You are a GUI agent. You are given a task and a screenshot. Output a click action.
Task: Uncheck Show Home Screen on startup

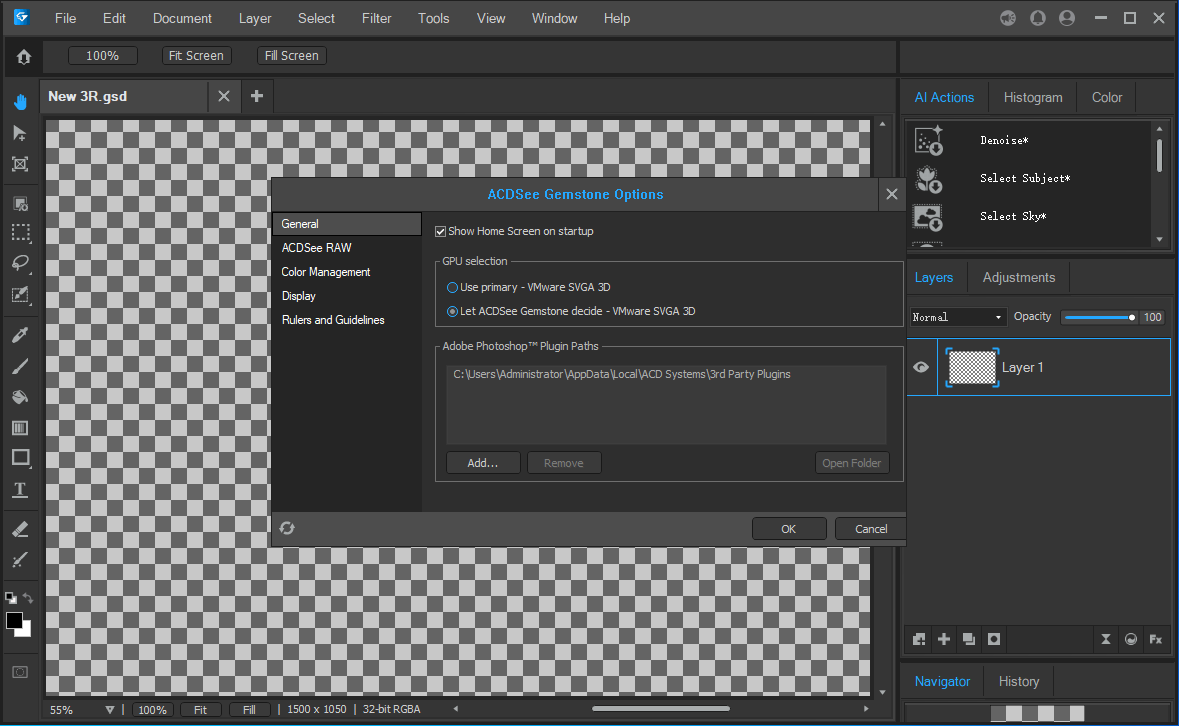[441, 232]
